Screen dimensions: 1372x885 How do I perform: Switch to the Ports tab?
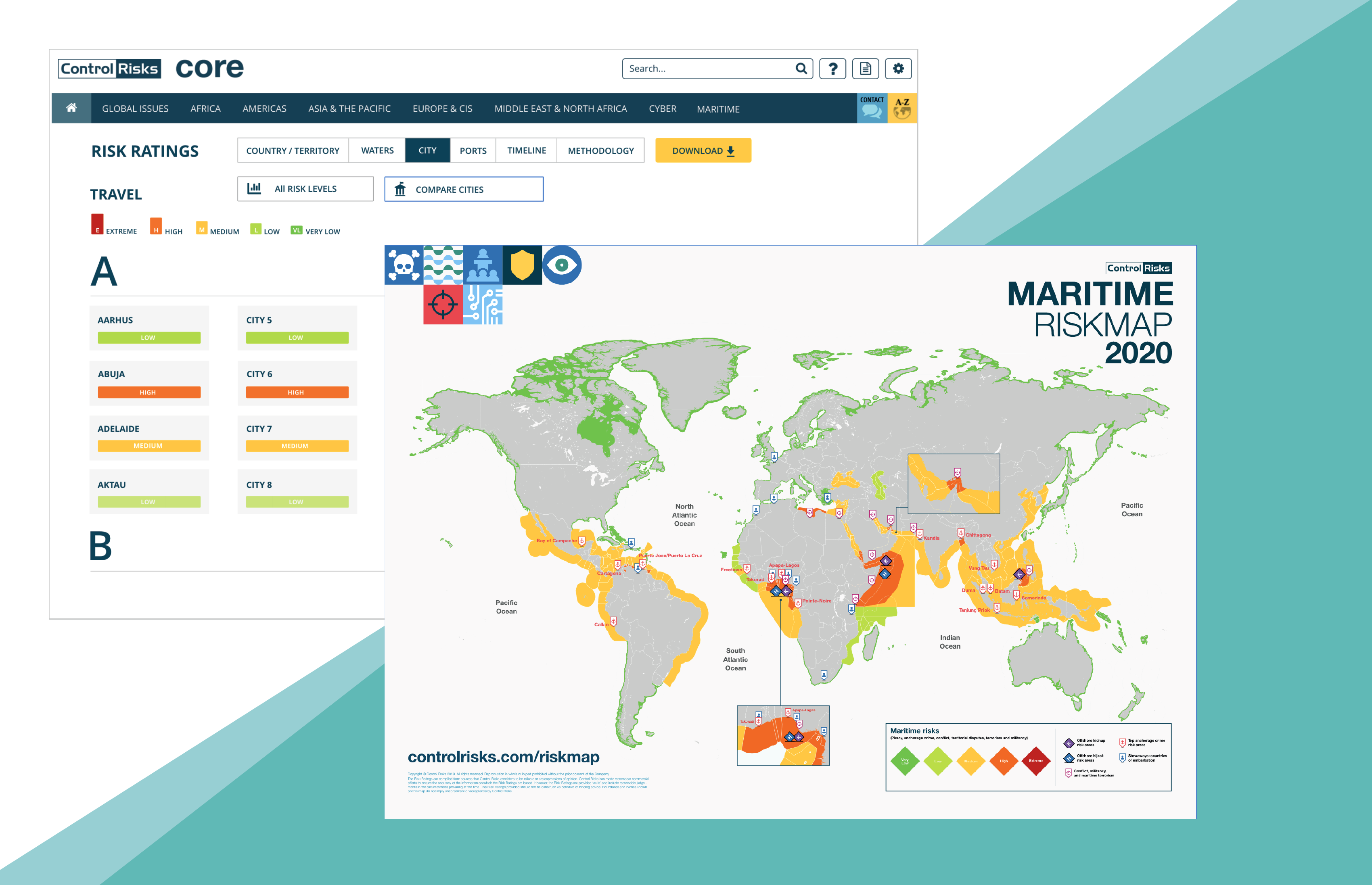click(x=473, y=150)
